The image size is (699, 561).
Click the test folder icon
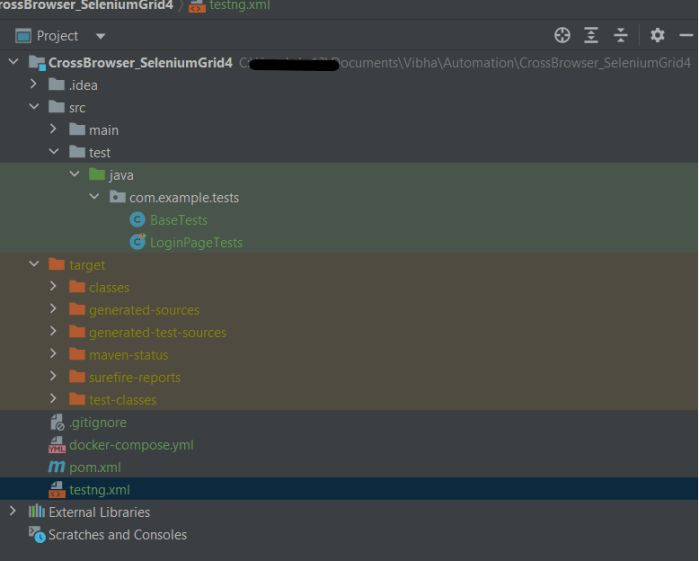pos(77,152)
